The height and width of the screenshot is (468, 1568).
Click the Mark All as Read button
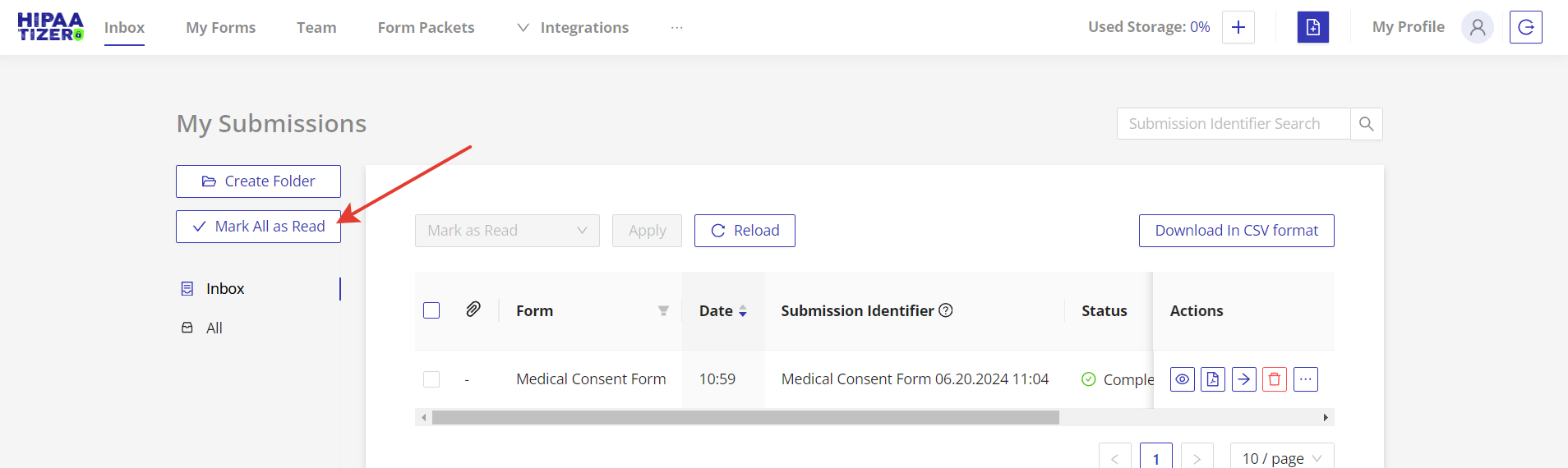pyautogui.click(x=258, y=227)
